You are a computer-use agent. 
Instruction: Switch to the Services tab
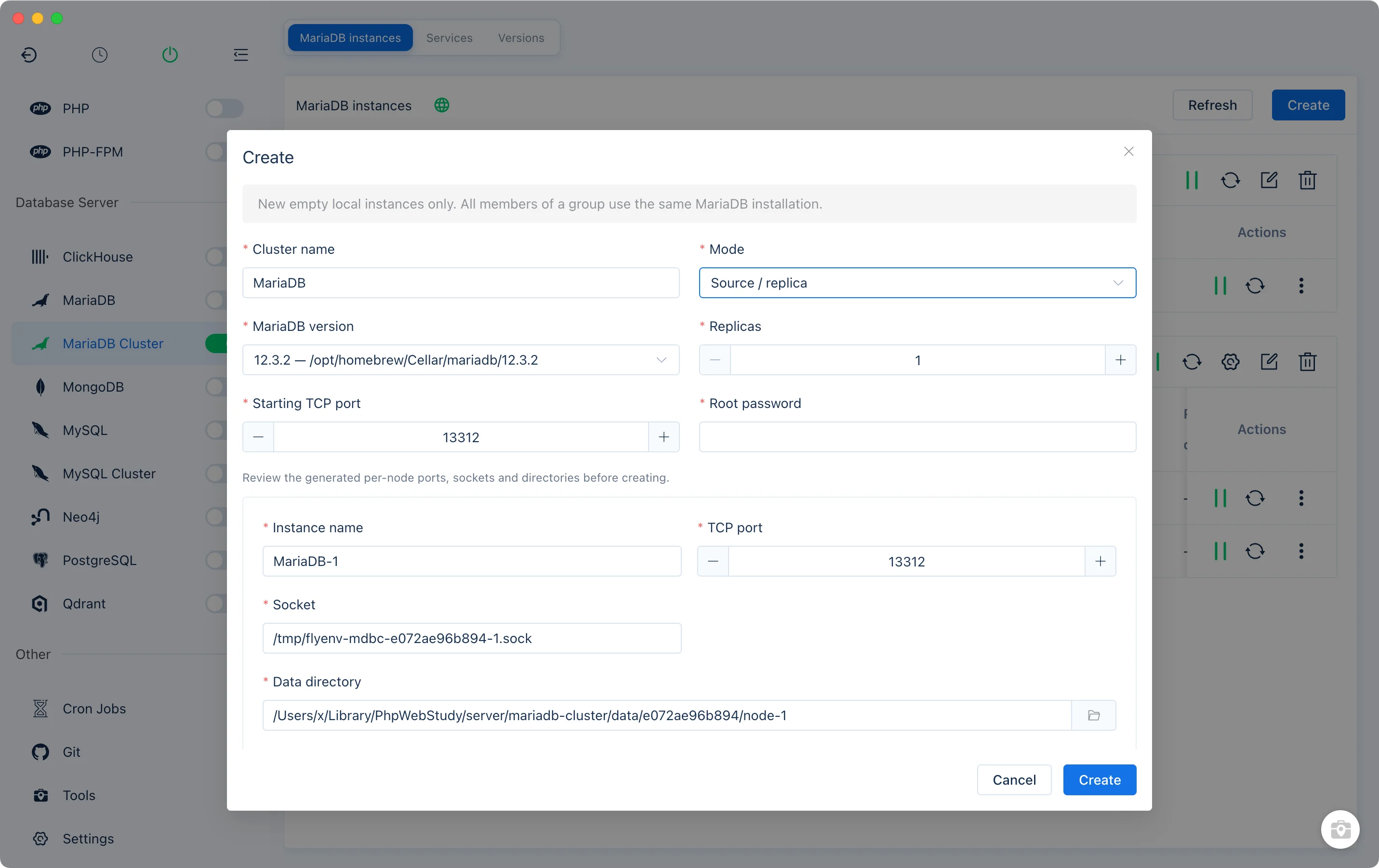[x=449, y=38]
